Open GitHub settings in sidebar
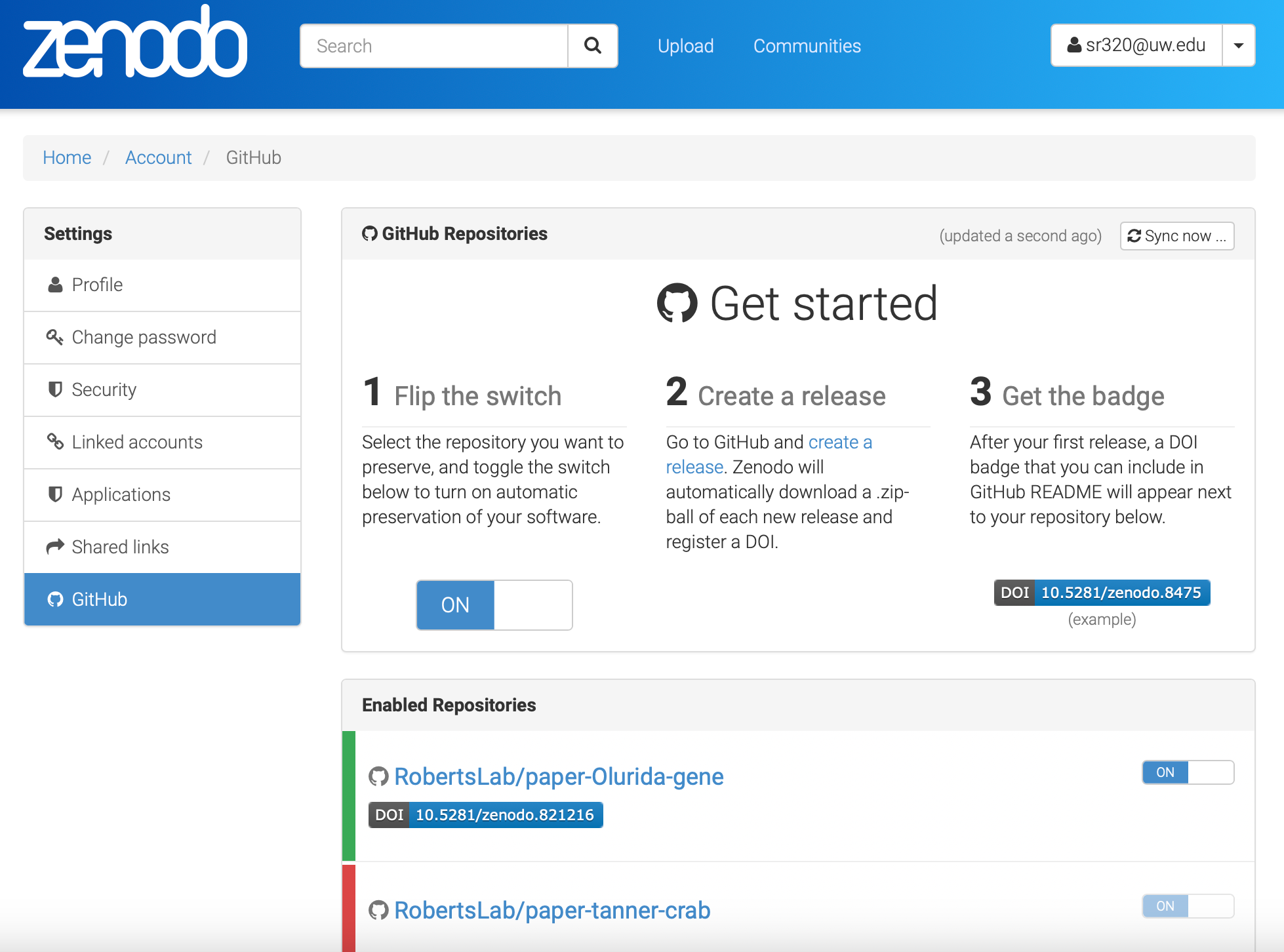The width and height of the screenshot is (1284, 952). 163,599
